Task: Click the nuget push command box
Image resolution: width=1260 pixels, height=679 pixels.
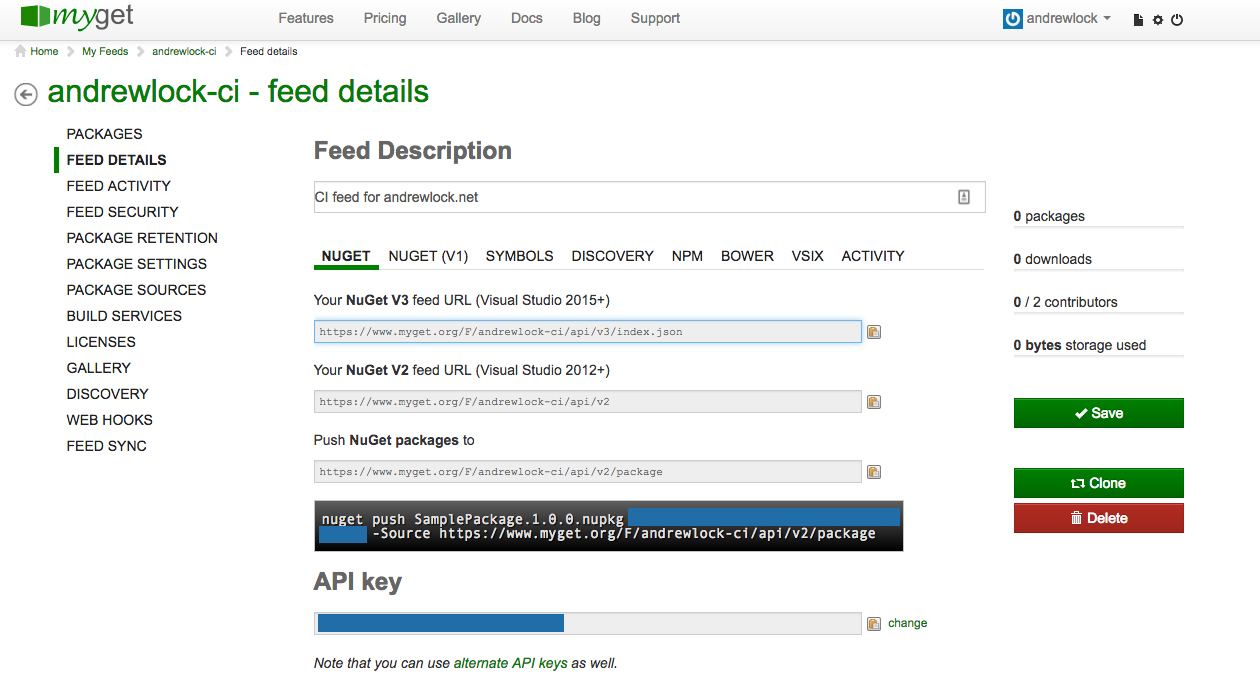Action: tap(609, 526)
